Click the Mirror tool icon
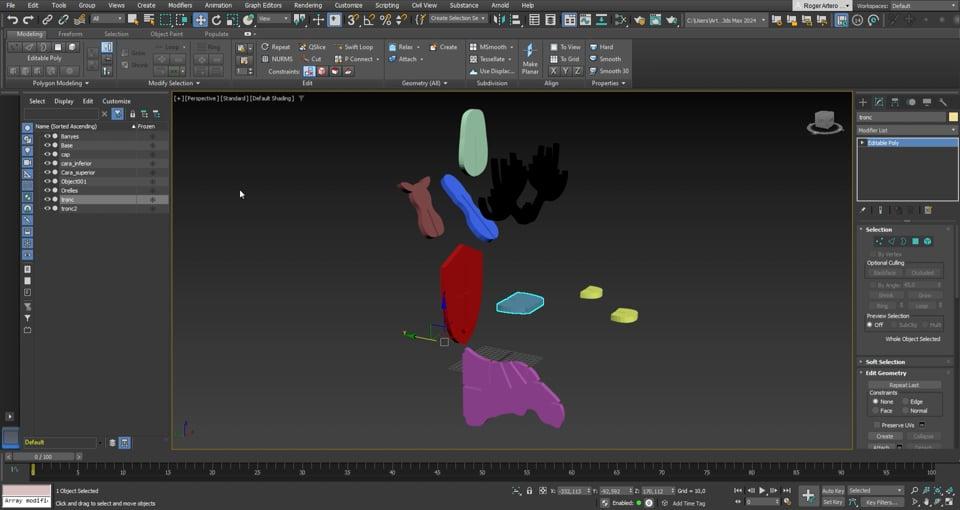The image size is (960, 510). 500,20
